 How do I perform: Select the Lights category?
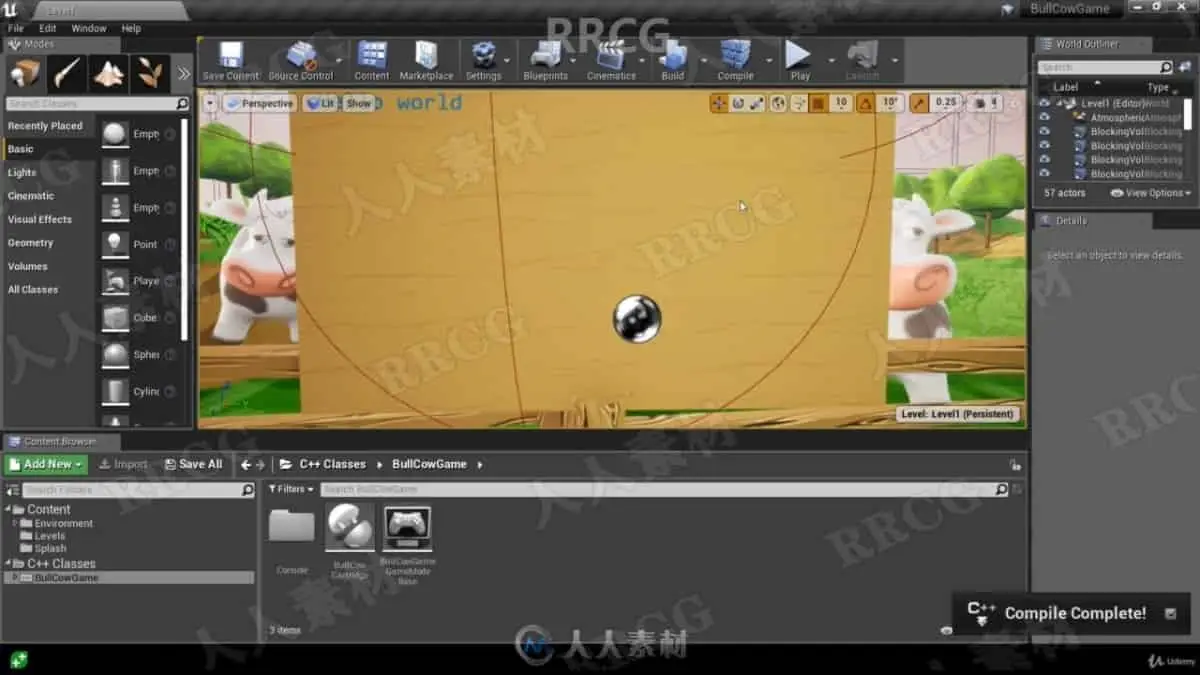22,172
